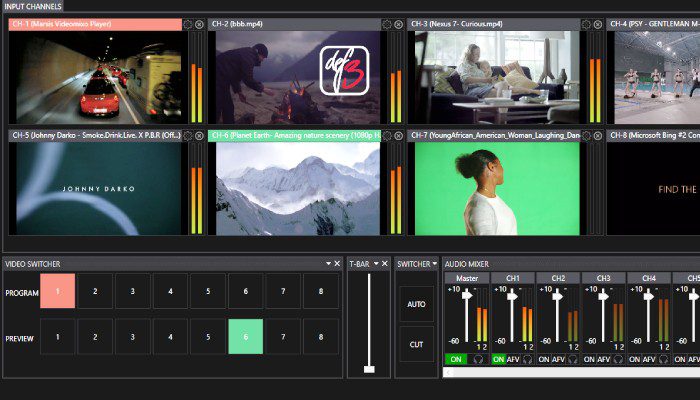Toggle CH1 headphone monitor icon

[x=527, y=359]
